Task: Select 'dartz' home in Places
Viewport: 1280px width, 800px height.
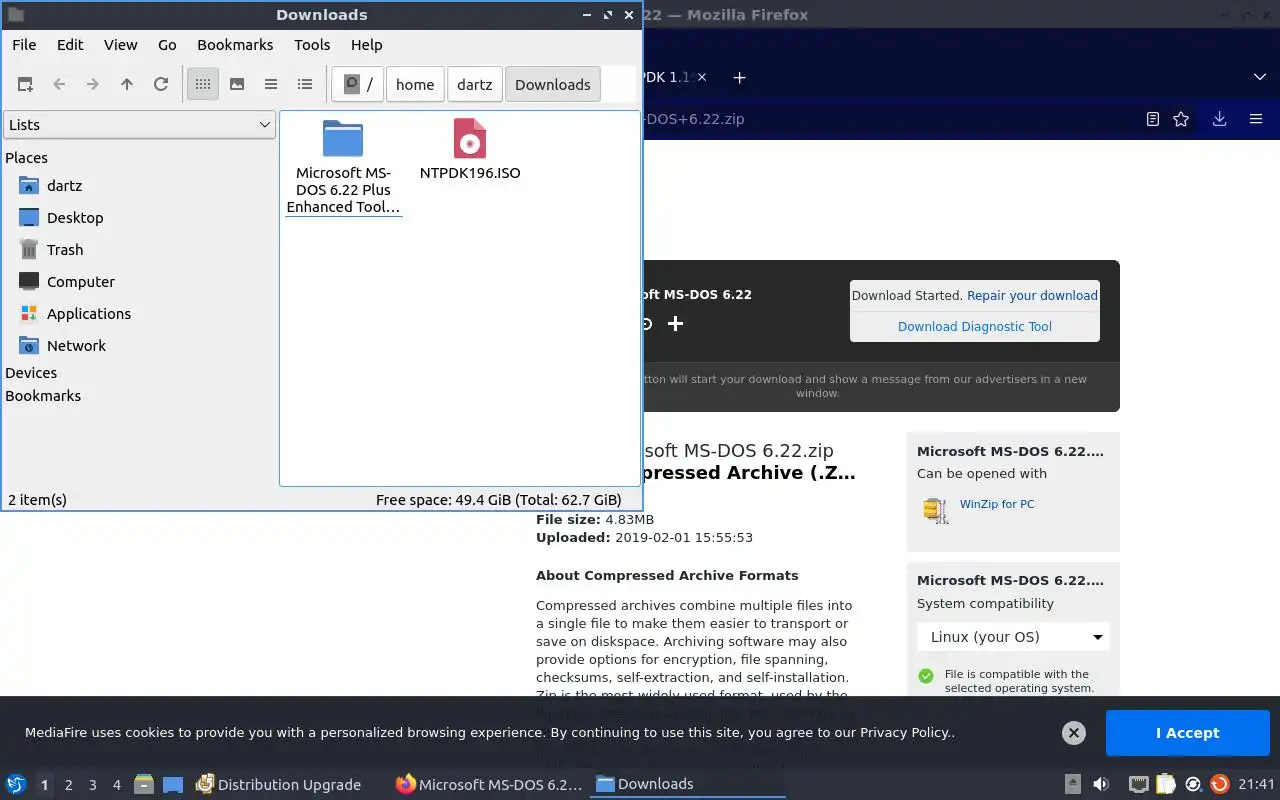Action: pos(65,186)
